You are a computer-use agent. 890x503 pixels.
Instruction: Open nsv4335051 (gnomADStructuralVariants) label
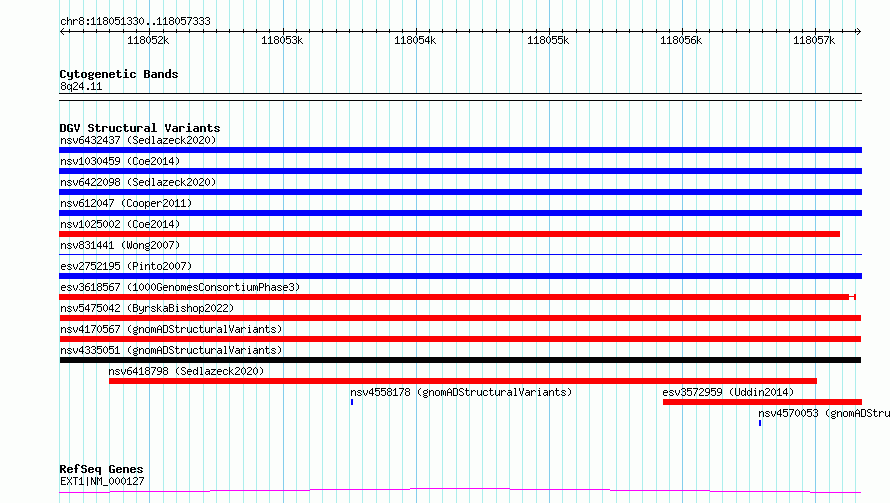pyautogui.click(x=171, y=350)
